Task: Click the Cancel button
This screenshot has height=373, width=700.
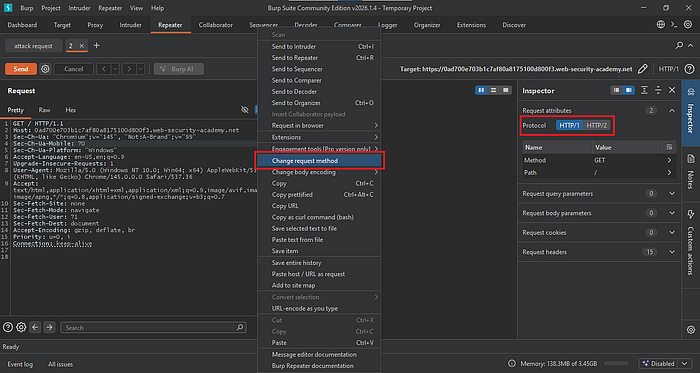Action: coord(74,69)
